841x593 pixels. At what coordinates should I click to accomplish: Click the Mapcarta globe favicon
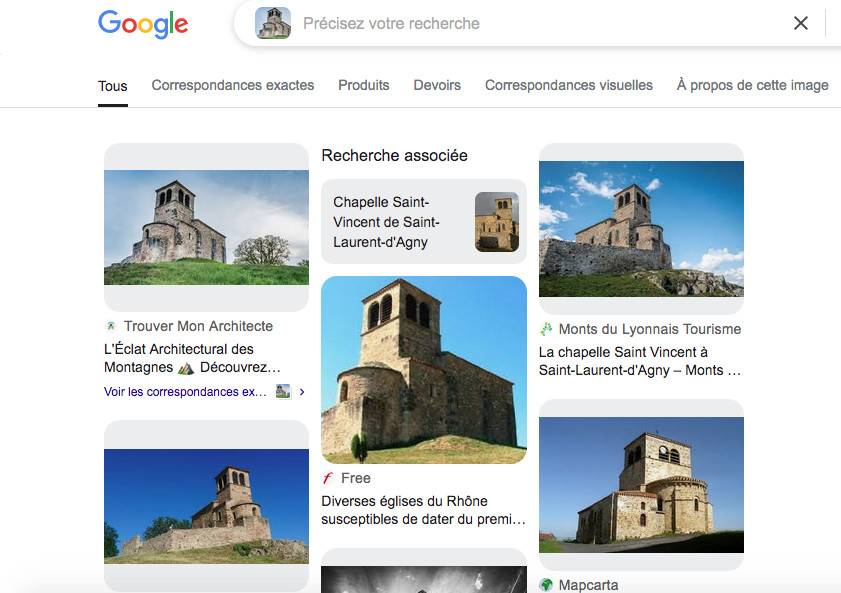point(546,585)
